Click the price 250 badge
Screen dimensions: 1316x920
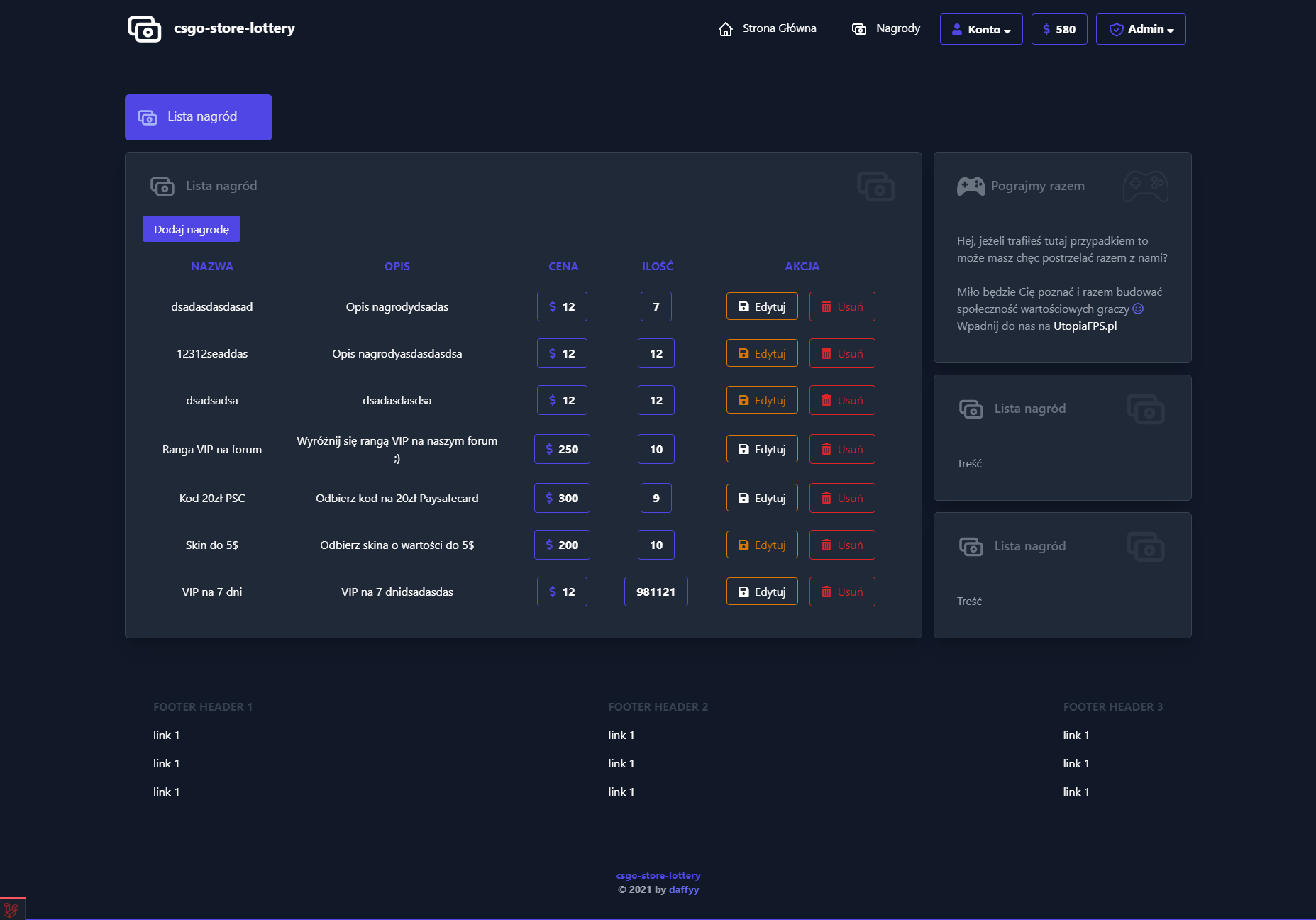pyautogui.click(x=562, y=449)
